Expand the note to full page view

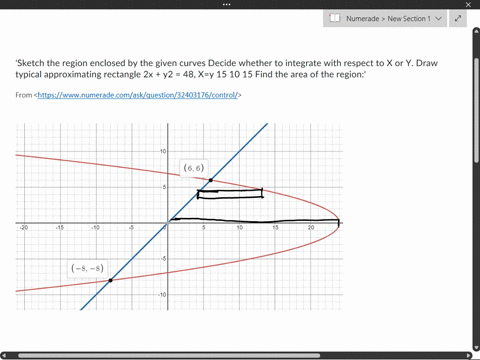pyautogui.click(x=458, y=18)
